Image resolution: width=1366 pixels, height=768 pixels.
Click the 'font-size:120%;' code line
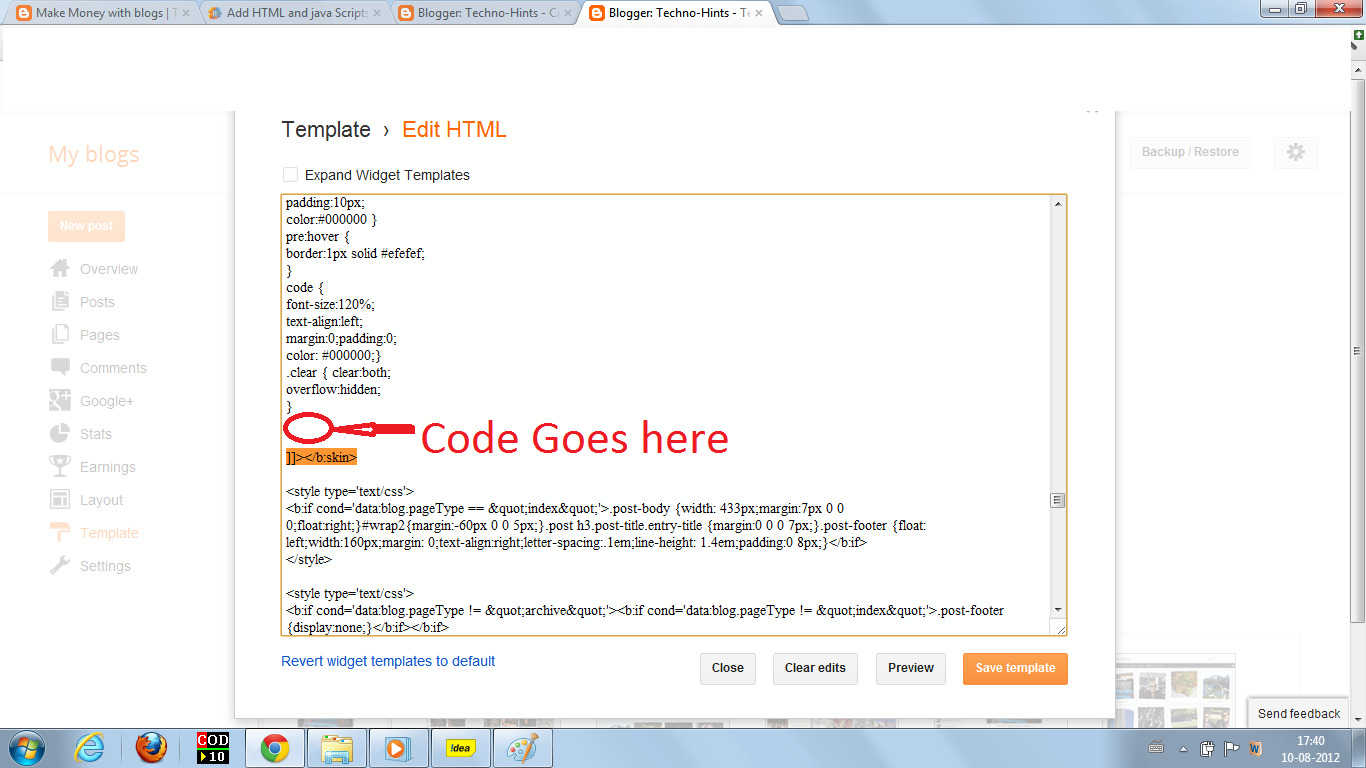pyautogui.click(x=330, y=304)
